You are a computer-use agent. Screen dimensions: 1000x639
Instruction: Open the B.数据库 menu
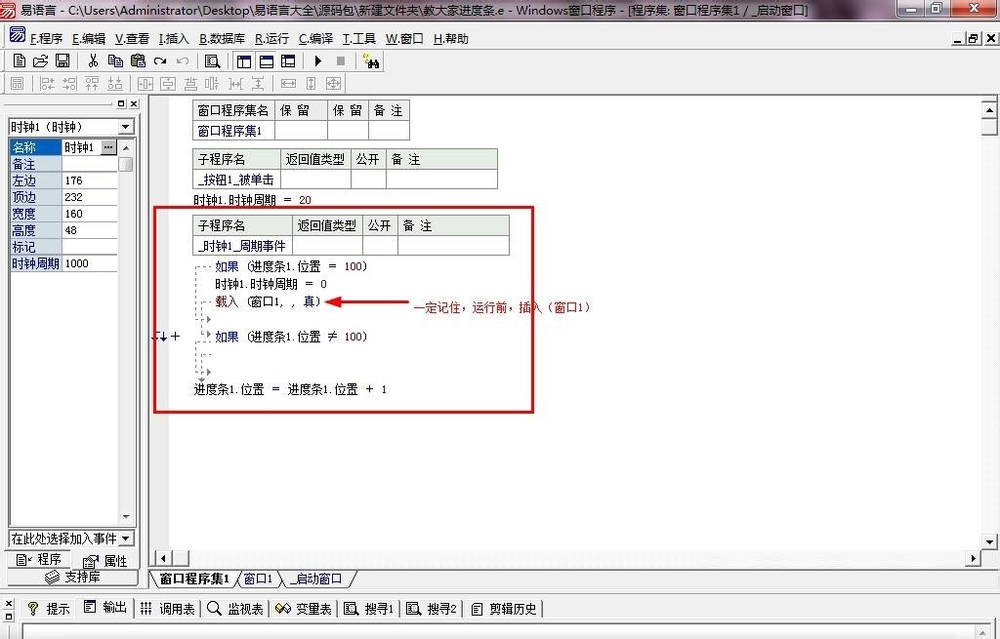coord(222,39)
